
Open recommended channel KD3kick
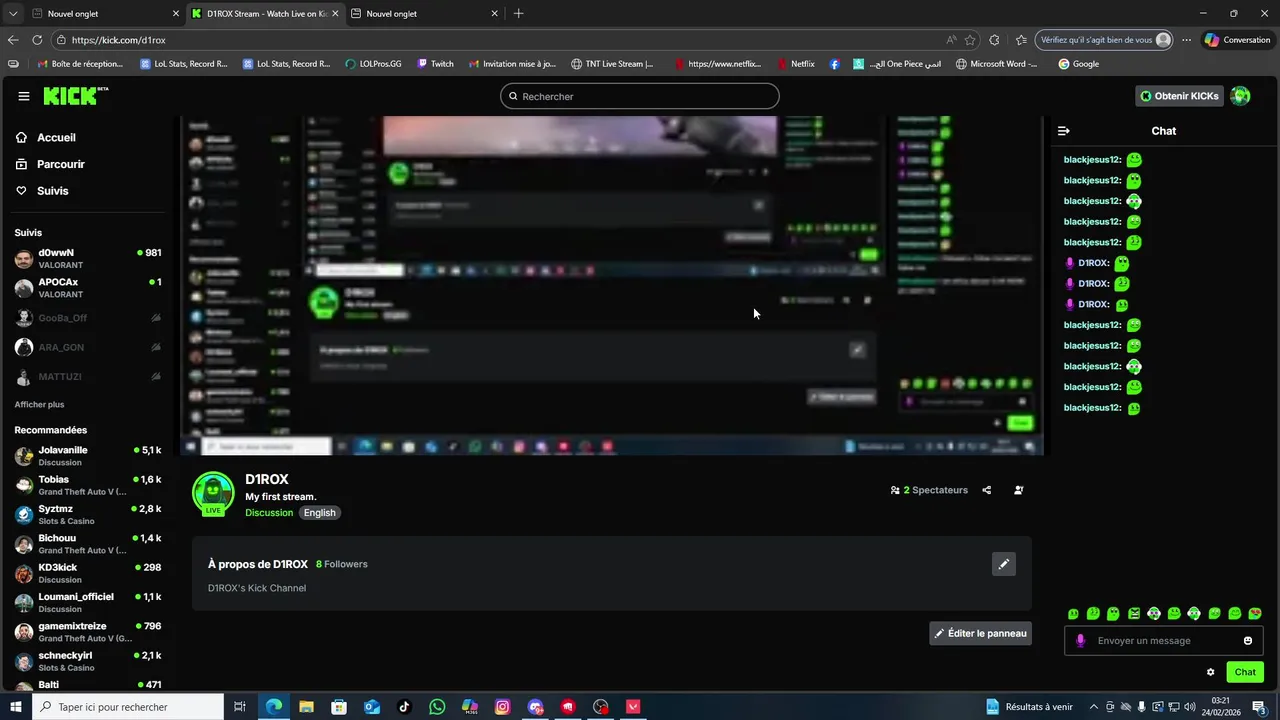pos(88,573)
